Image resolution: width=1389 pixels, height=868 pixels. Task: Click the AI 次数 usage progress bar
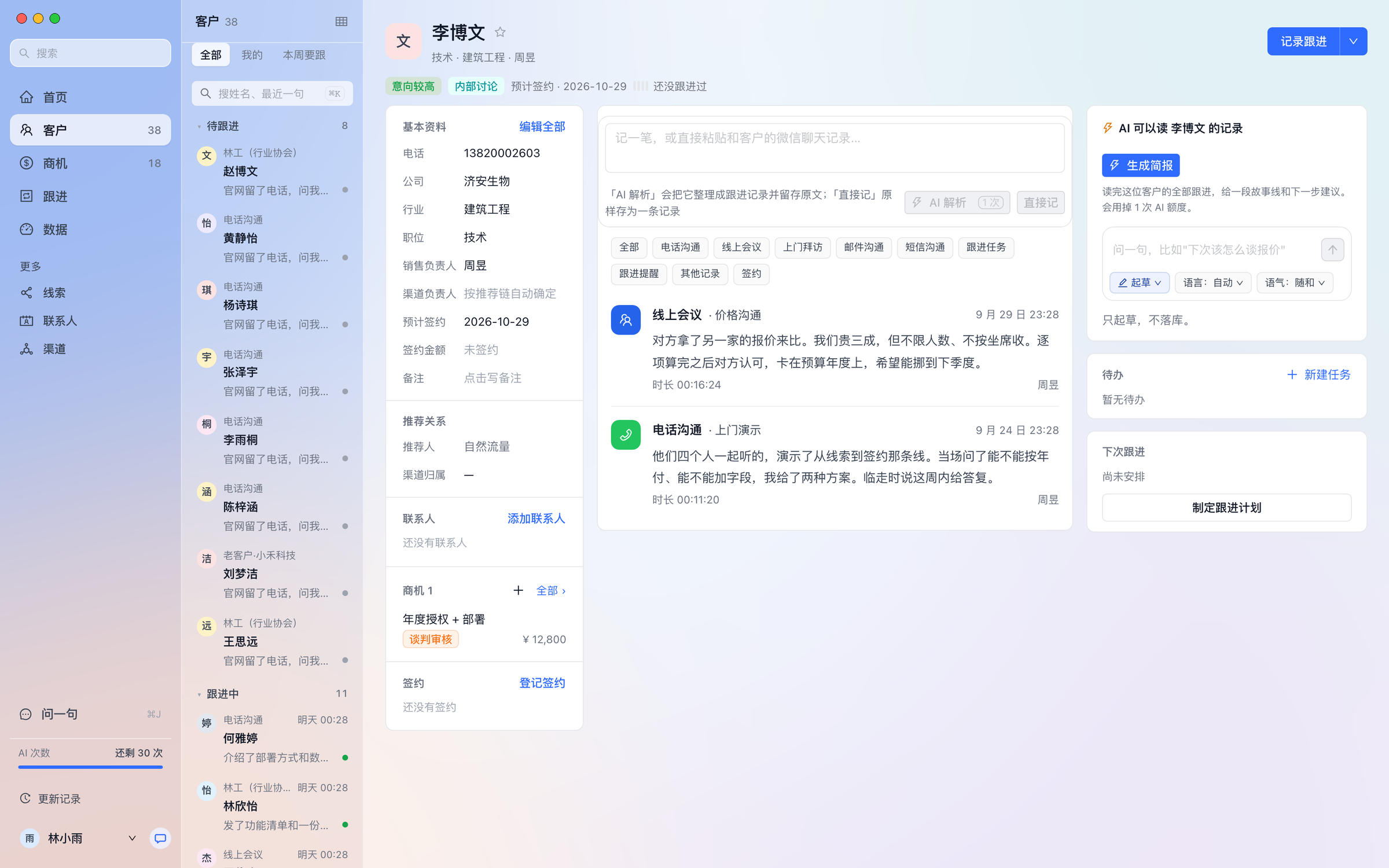pos(90,767)
